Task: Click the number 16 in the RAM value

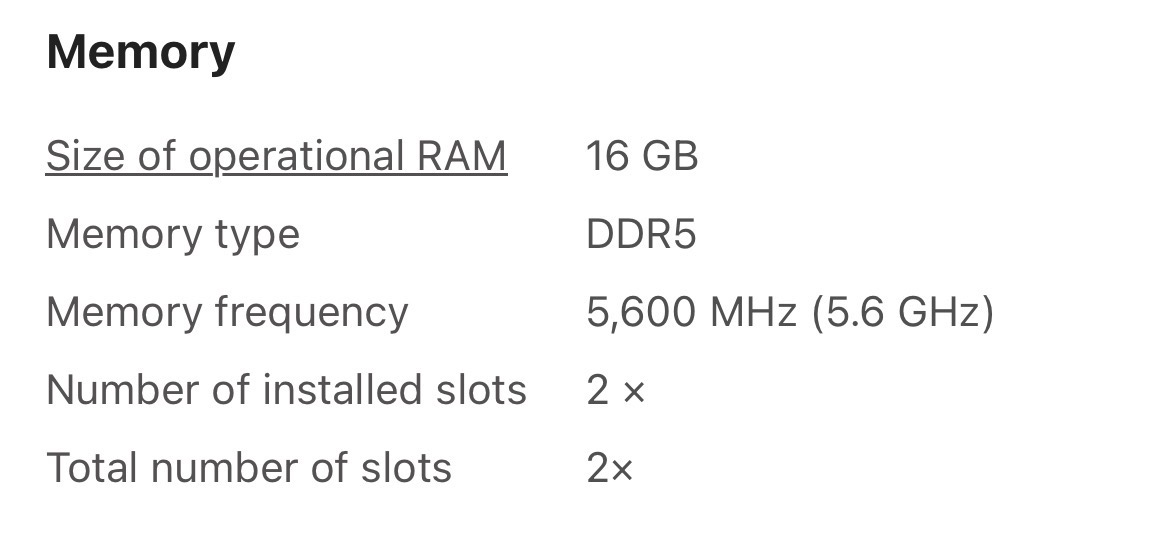Action: coord(606,157)
